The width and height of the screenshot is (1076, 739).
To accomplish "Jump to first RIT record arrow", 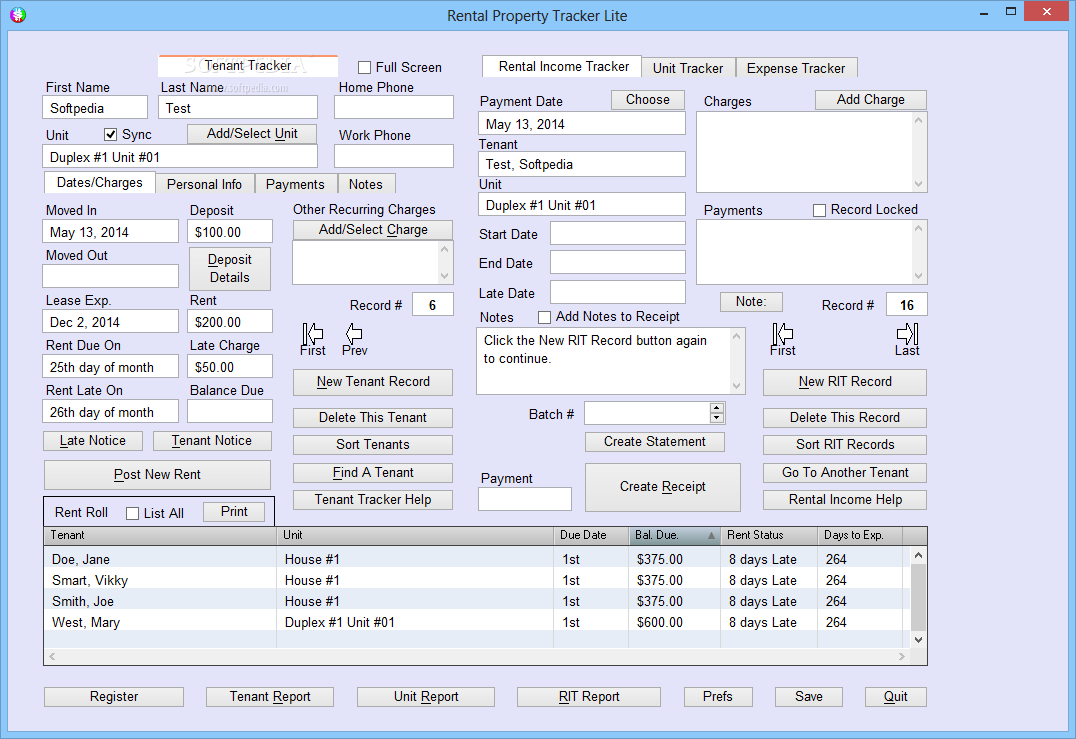I will pyautogui.click(x=782, y=334).
